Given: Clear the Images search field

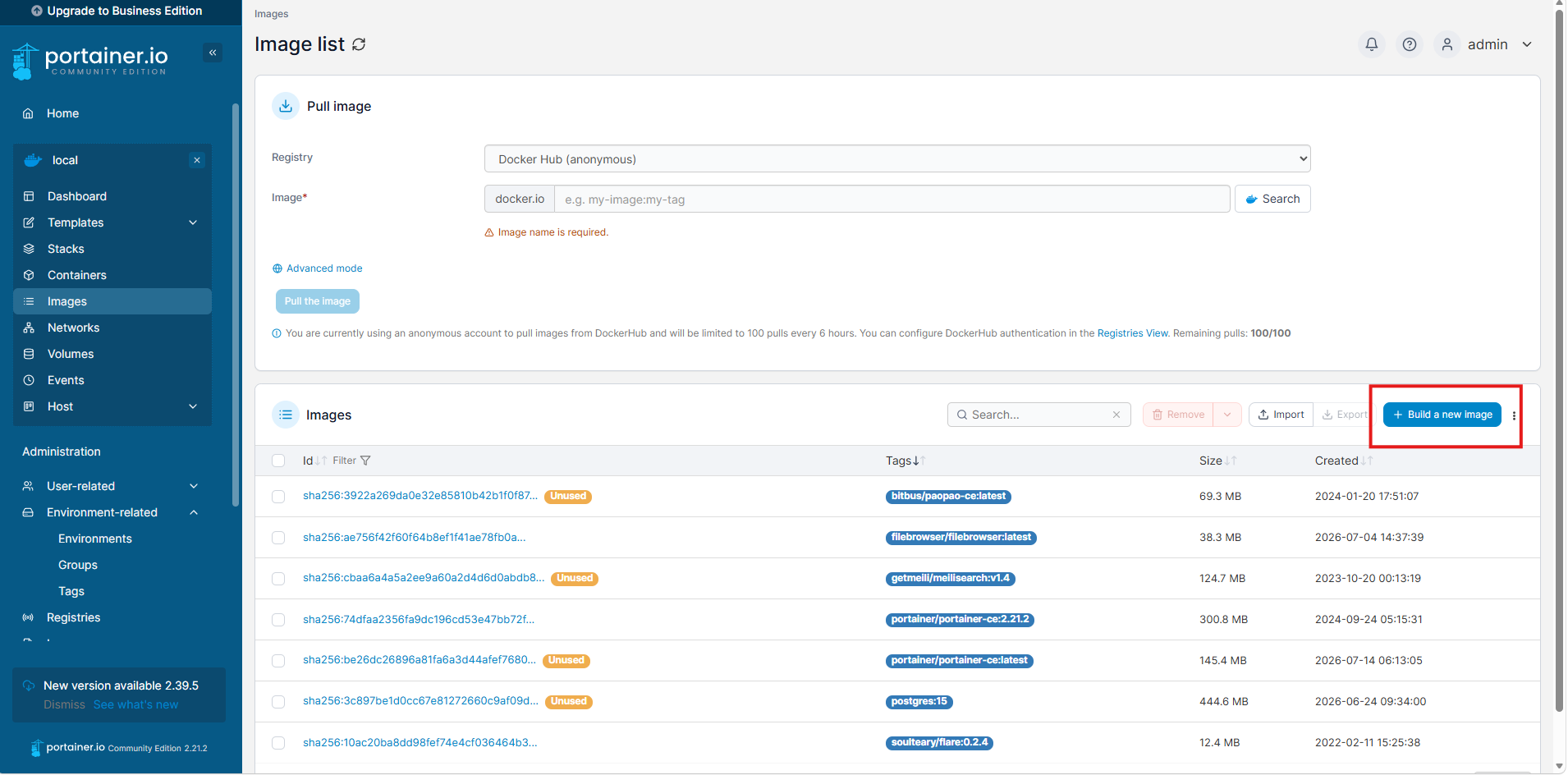Looking at the screenshot, I should [x=1116, y=415].
